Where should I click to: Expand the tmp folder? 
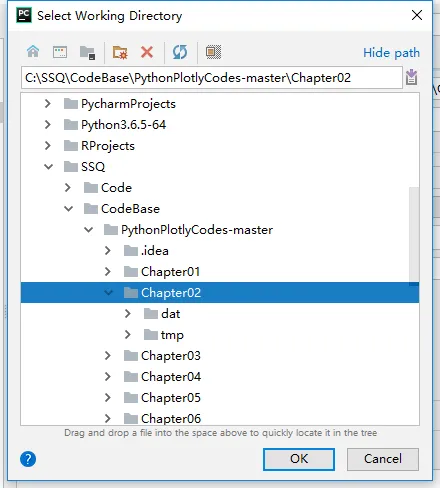(x=128, y=335)
